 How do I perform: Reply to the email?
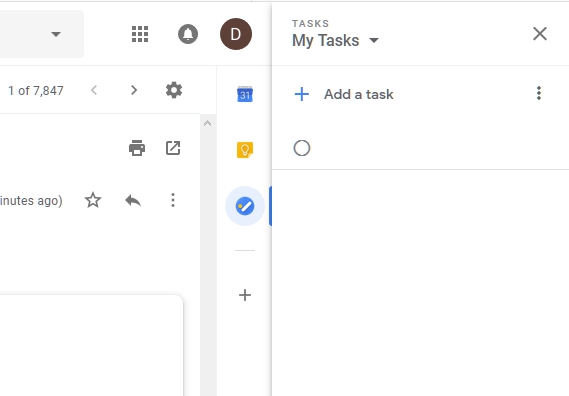[133, 200]
